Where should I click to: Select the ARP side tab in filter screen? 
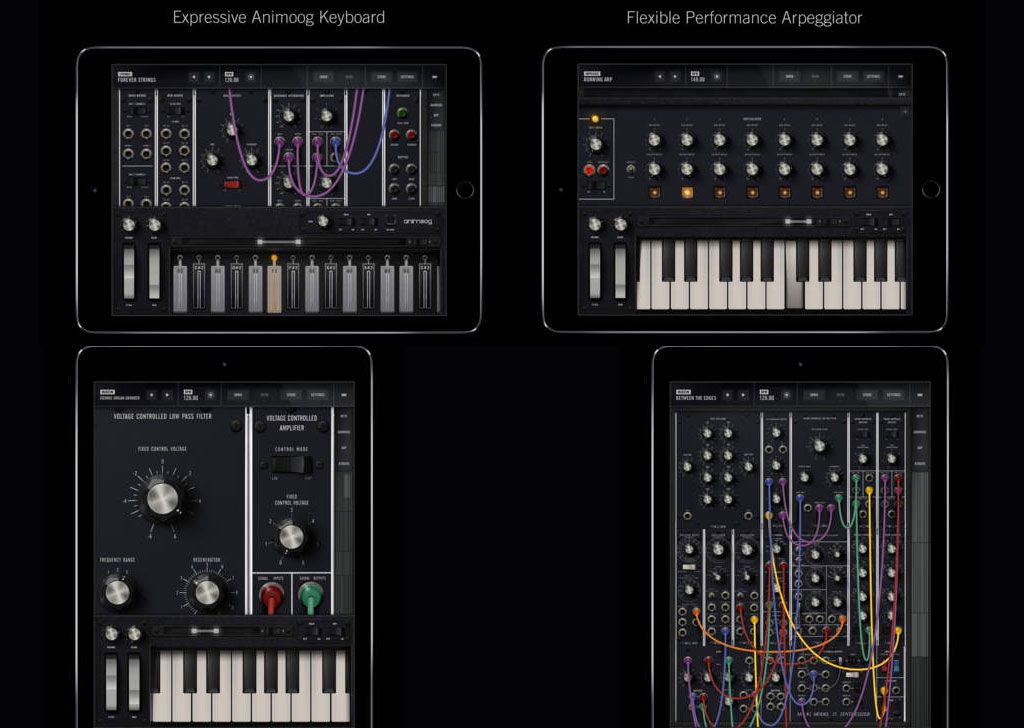point(344,448)
